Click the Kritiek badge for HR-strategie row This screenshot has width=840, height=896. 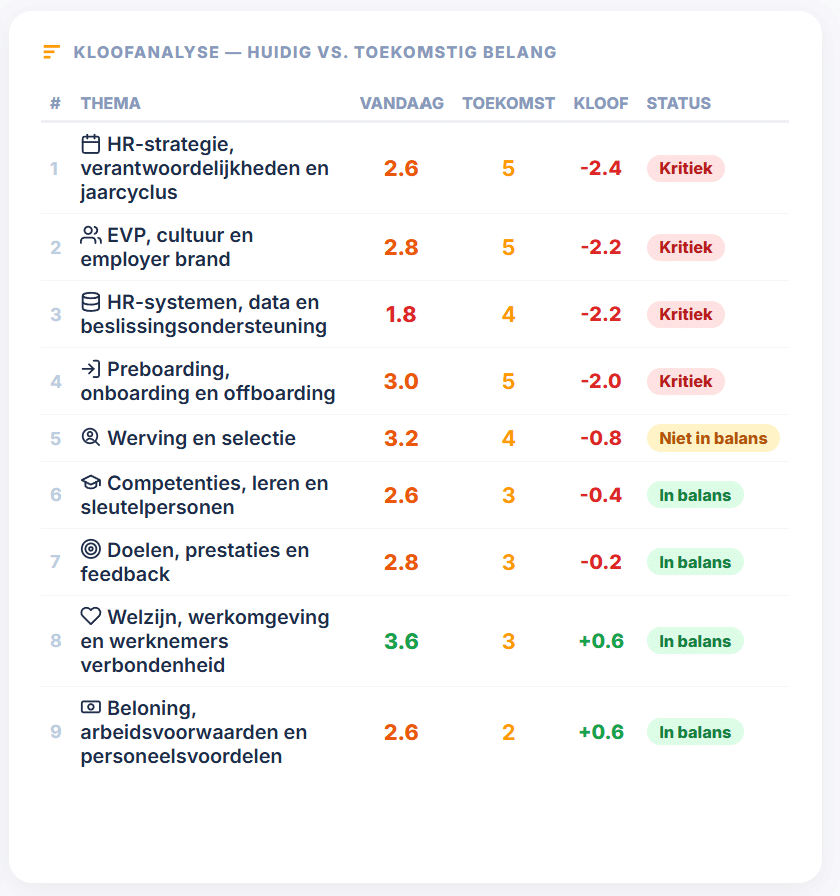coord(686,169)
